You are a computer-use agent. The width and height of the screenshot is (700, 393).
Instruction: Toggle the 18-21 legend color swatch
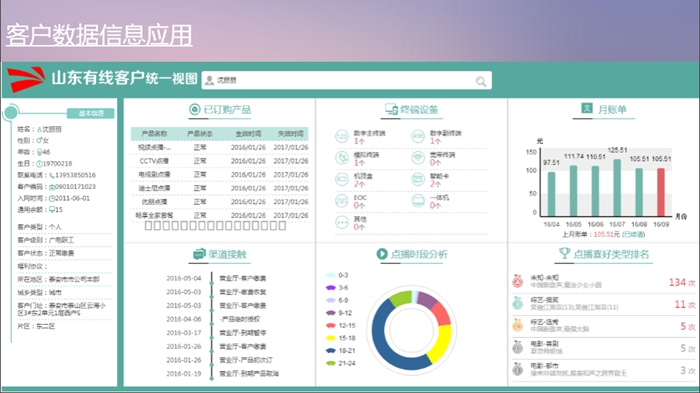[330, 351]
